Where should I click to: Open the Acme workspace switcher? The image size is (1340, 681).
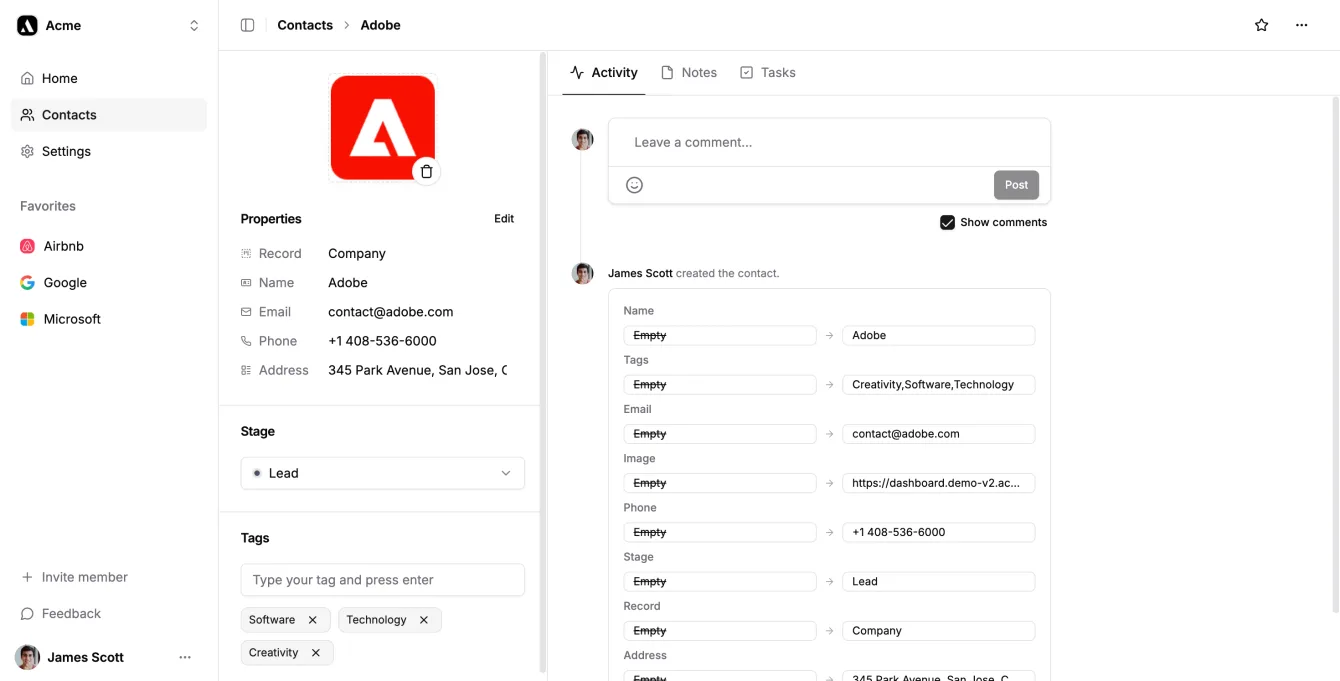(x=108, y=25)
